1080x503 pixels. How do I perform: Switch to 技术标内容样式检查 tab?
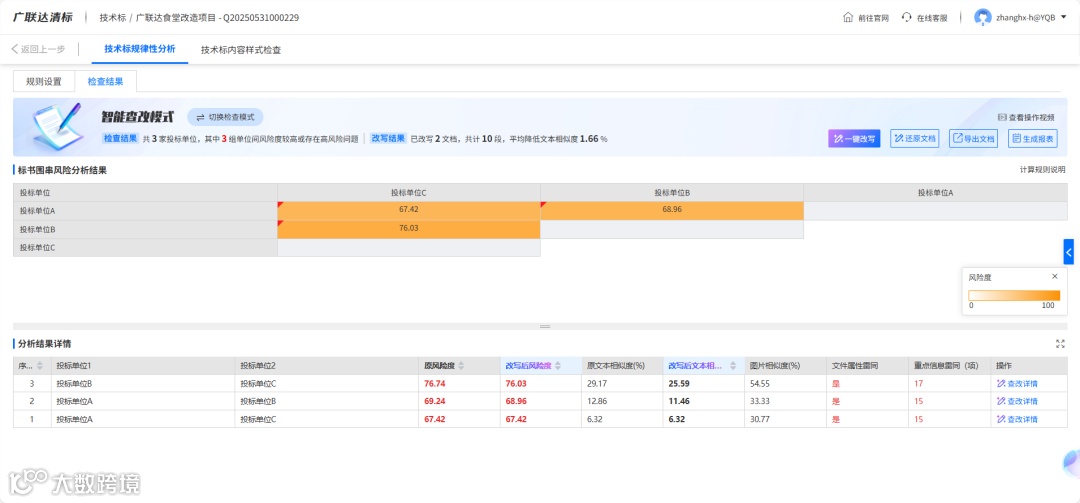coord(240,50)
